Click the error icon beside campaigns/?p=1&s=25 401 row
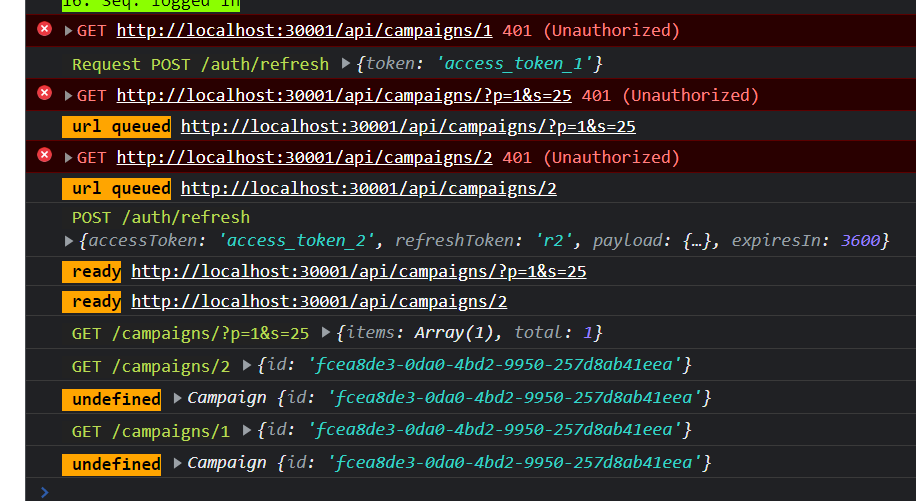 click(44, 93)
